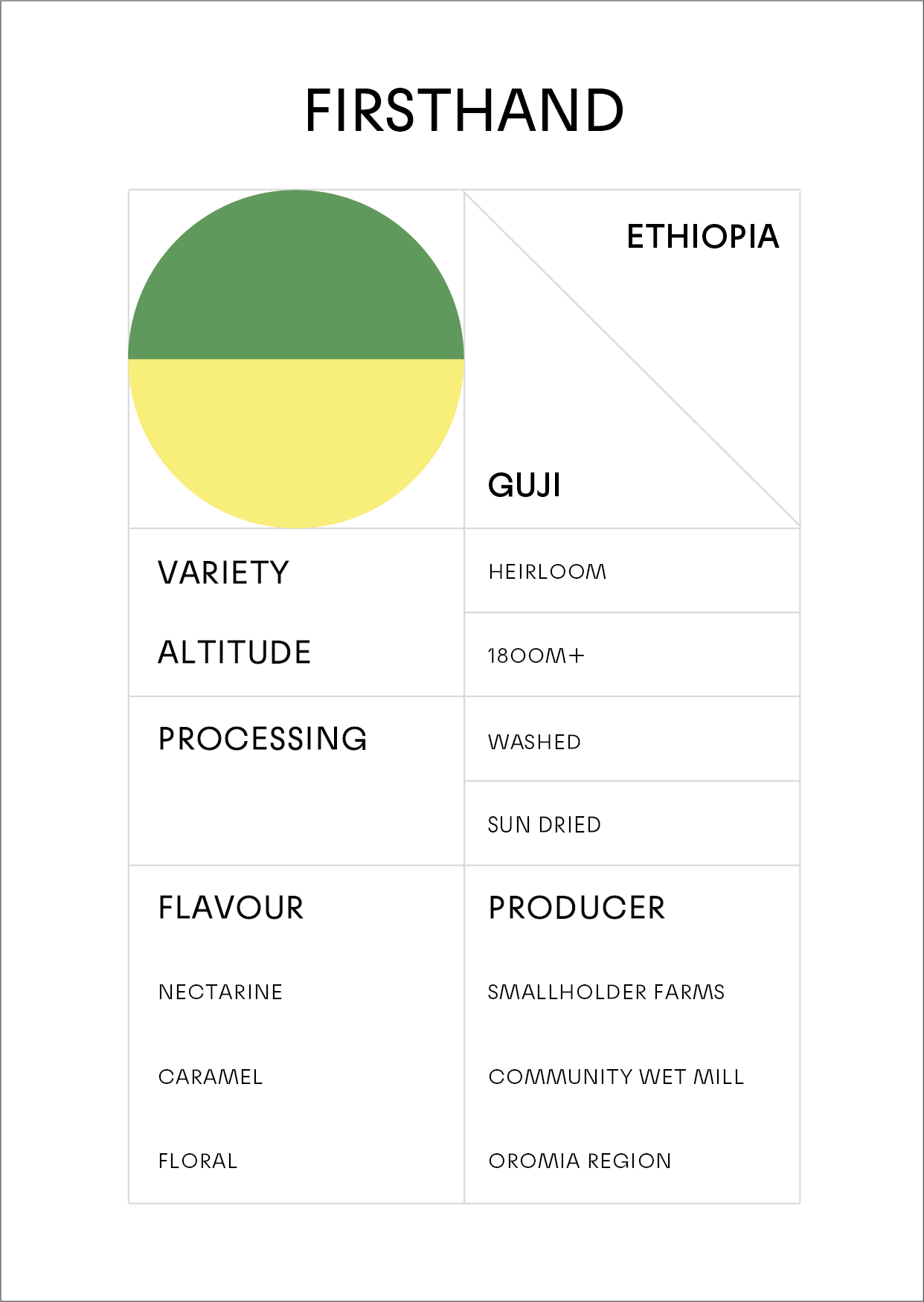Select the WASHED processing value

534,742
